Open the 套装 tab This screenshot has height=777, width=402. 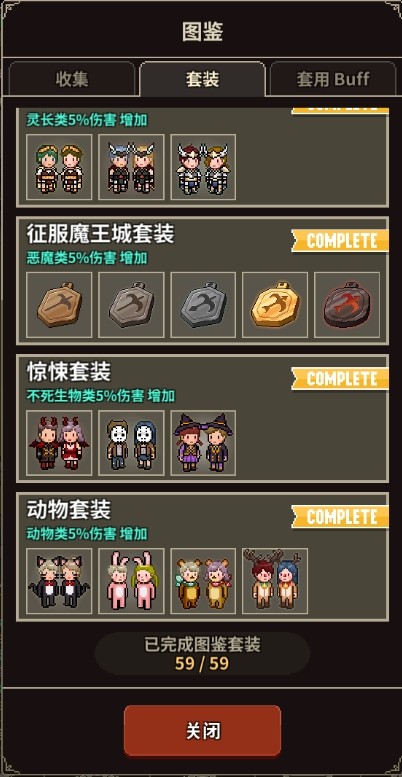click(x=203, y=79)
